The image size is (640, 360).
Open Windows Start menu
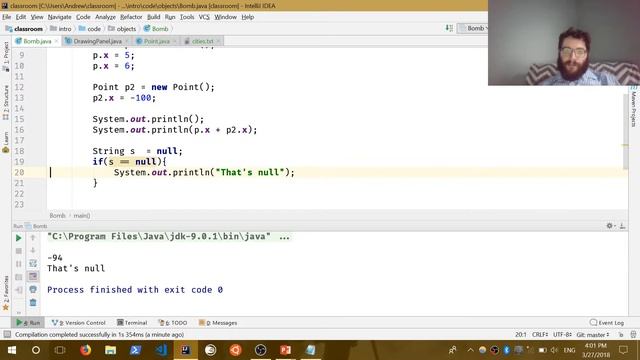tap(11, 350)
